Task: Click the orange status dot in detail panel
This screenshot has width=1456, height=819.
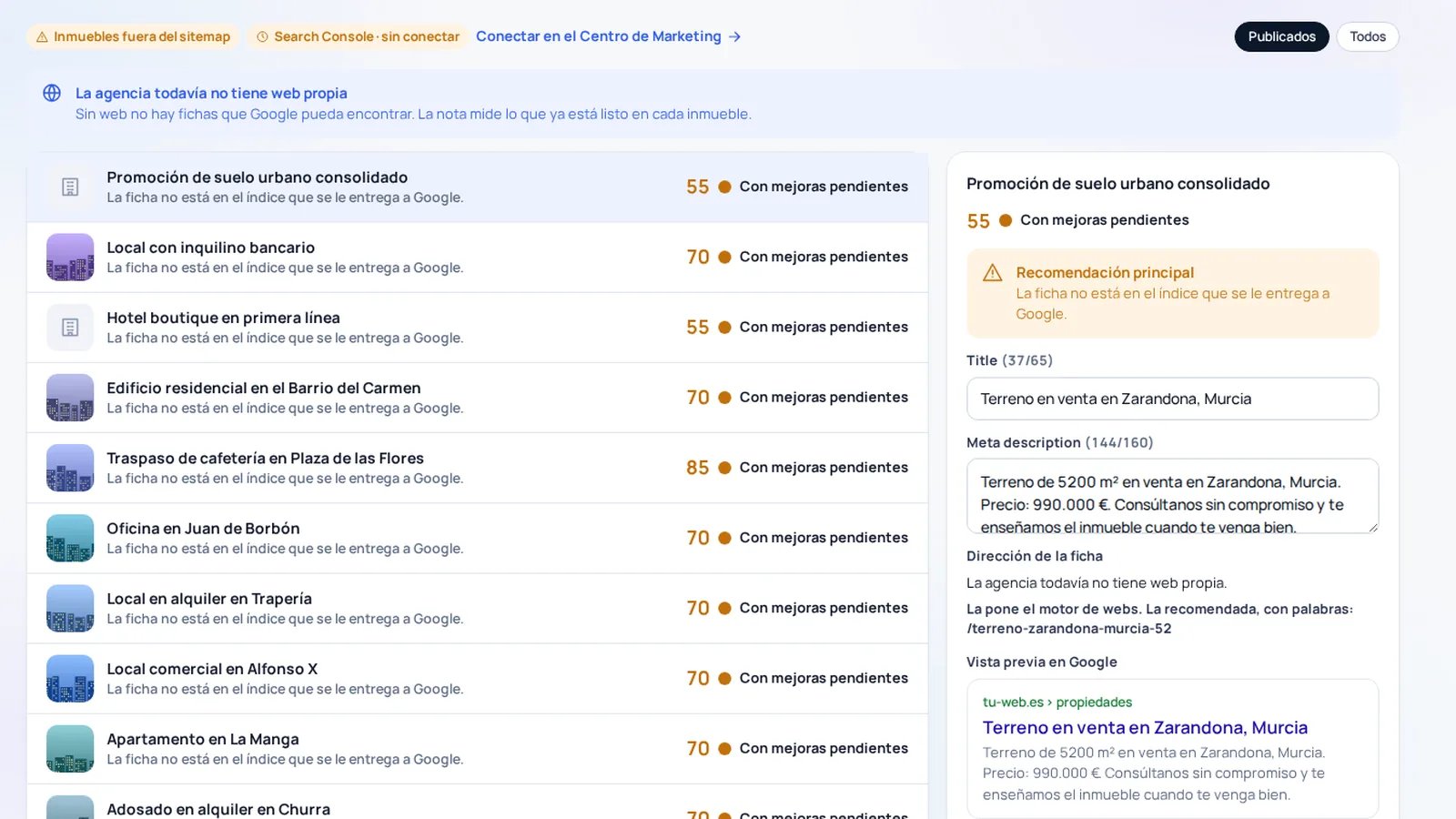Action: 1006,220
